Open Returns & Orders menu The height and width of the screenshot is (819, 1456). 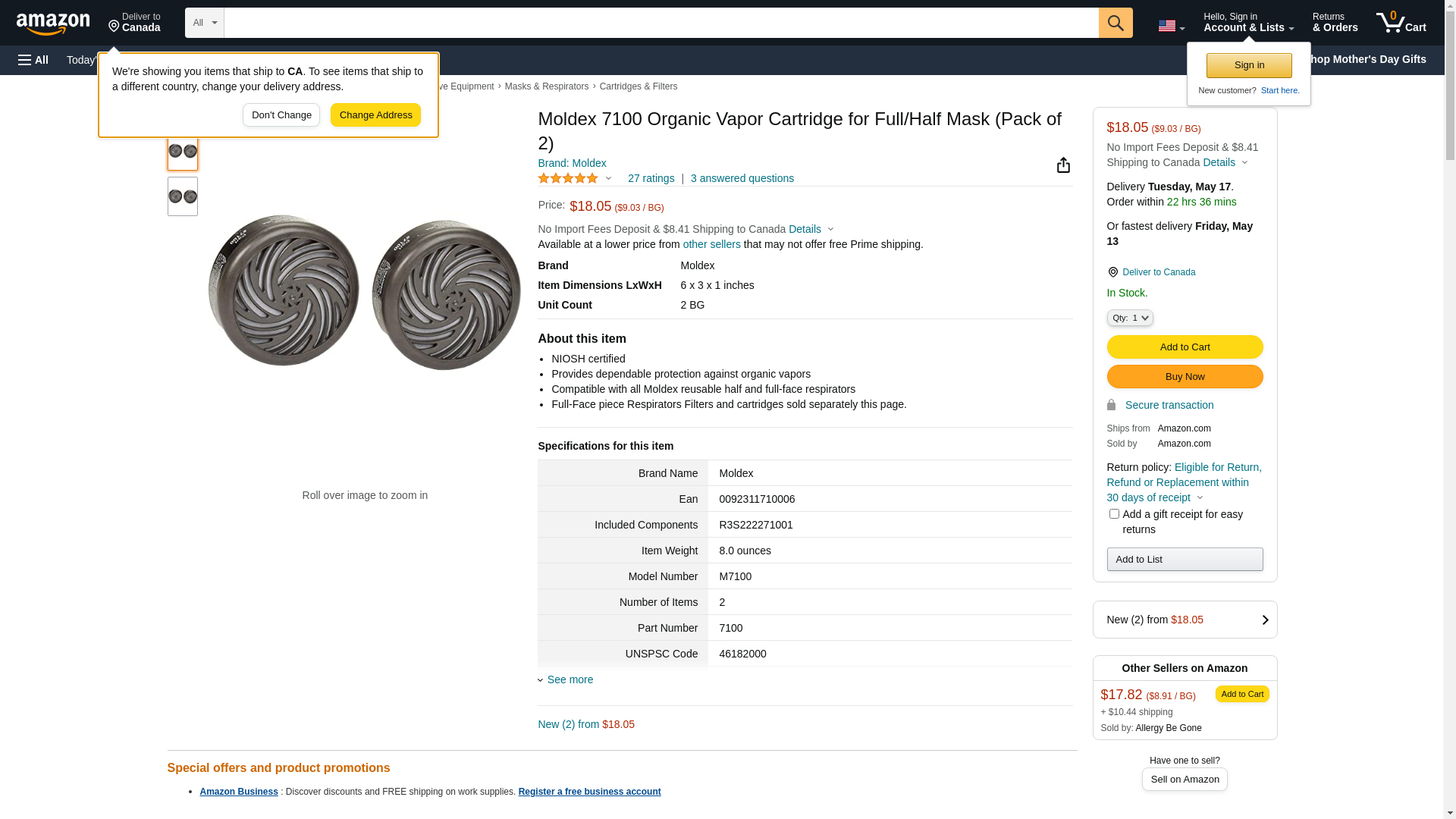click(x=1335, y=23)
